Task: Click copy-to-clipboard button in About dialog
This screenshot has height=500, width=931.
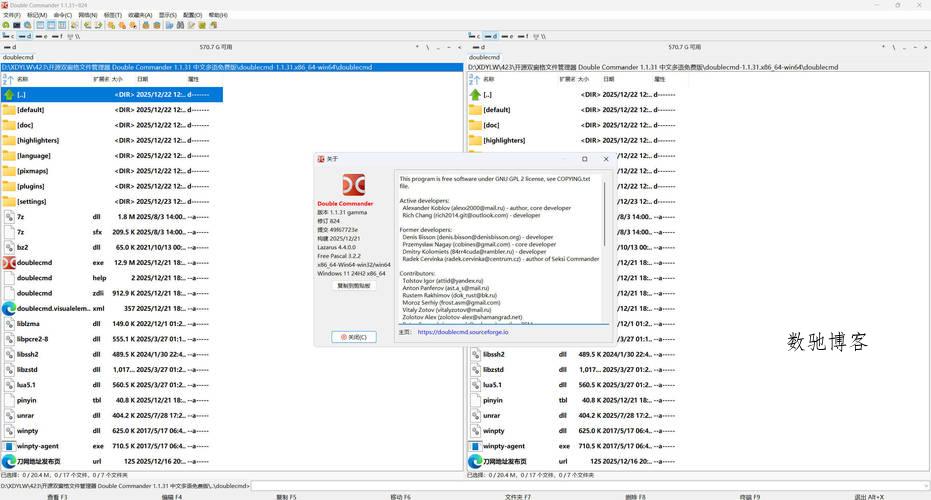Action: 353,286
